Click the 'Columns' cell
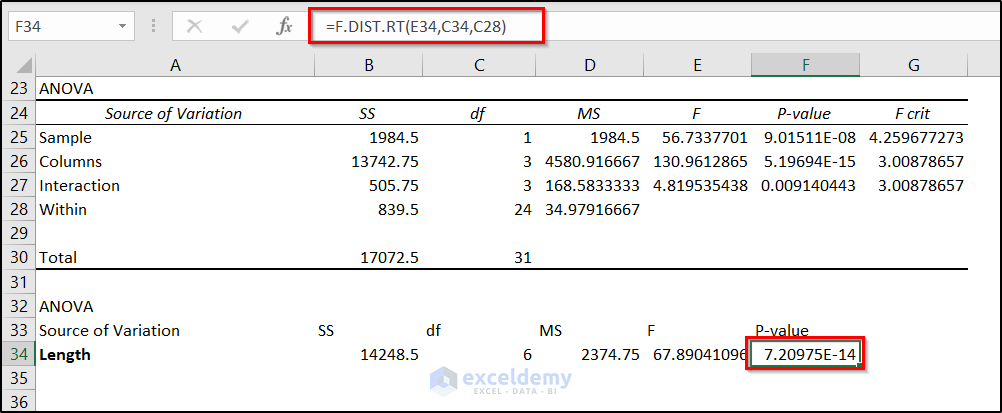 click(70, 162)
